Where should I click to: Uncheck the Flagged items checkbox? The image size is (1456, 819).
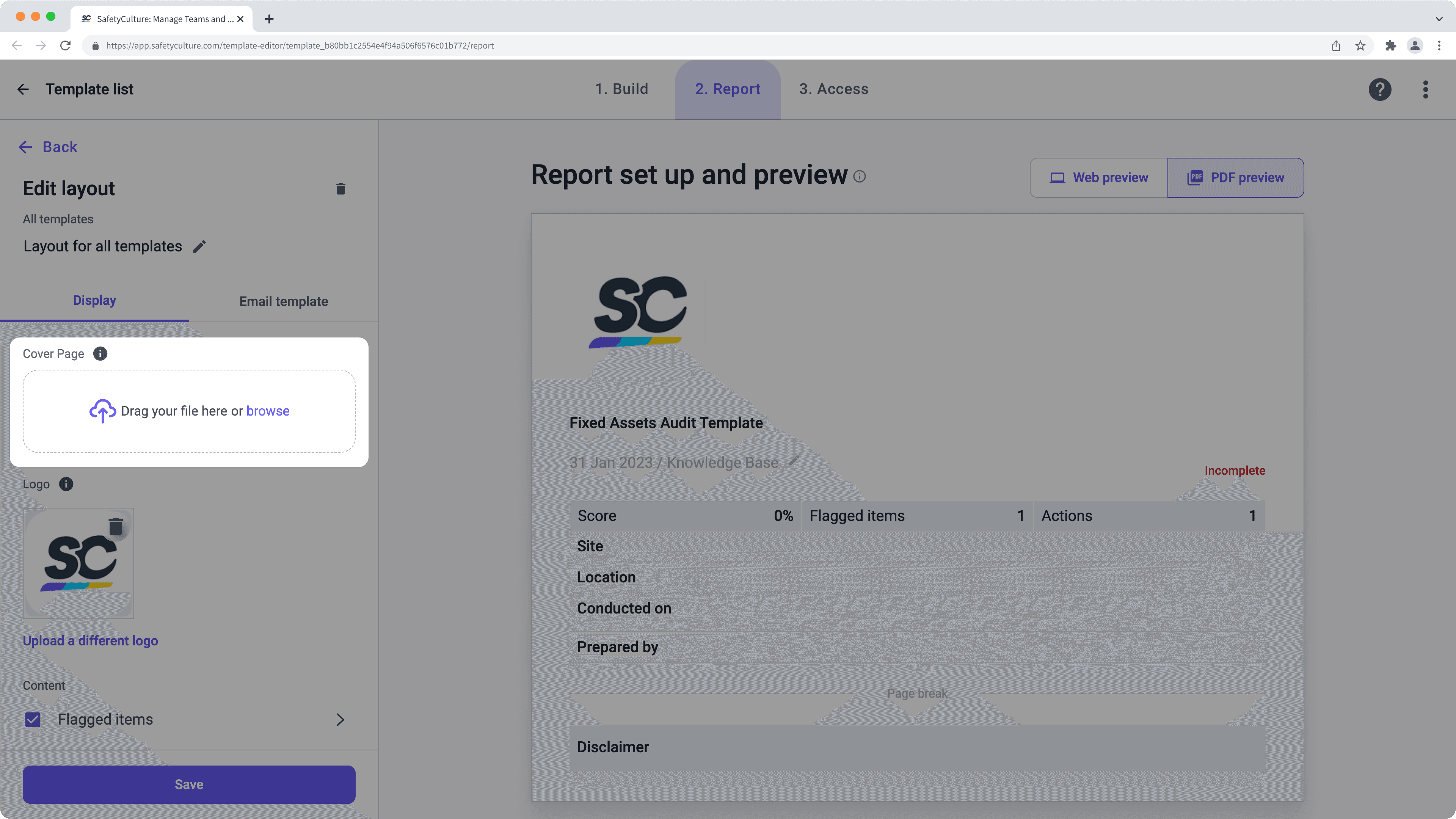pos(32,720)
